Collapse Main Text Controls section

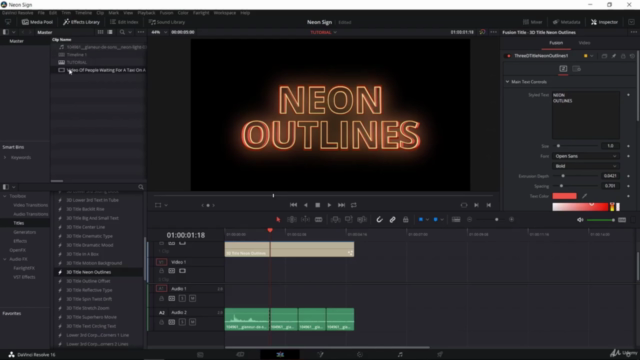point(507,82)
